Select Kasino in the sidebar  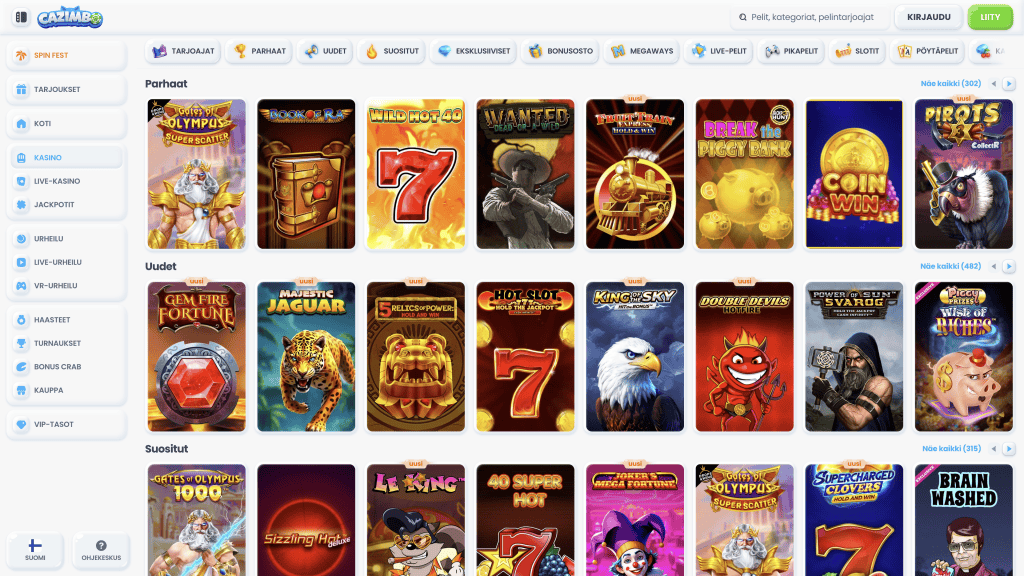(x=66, y=157)
